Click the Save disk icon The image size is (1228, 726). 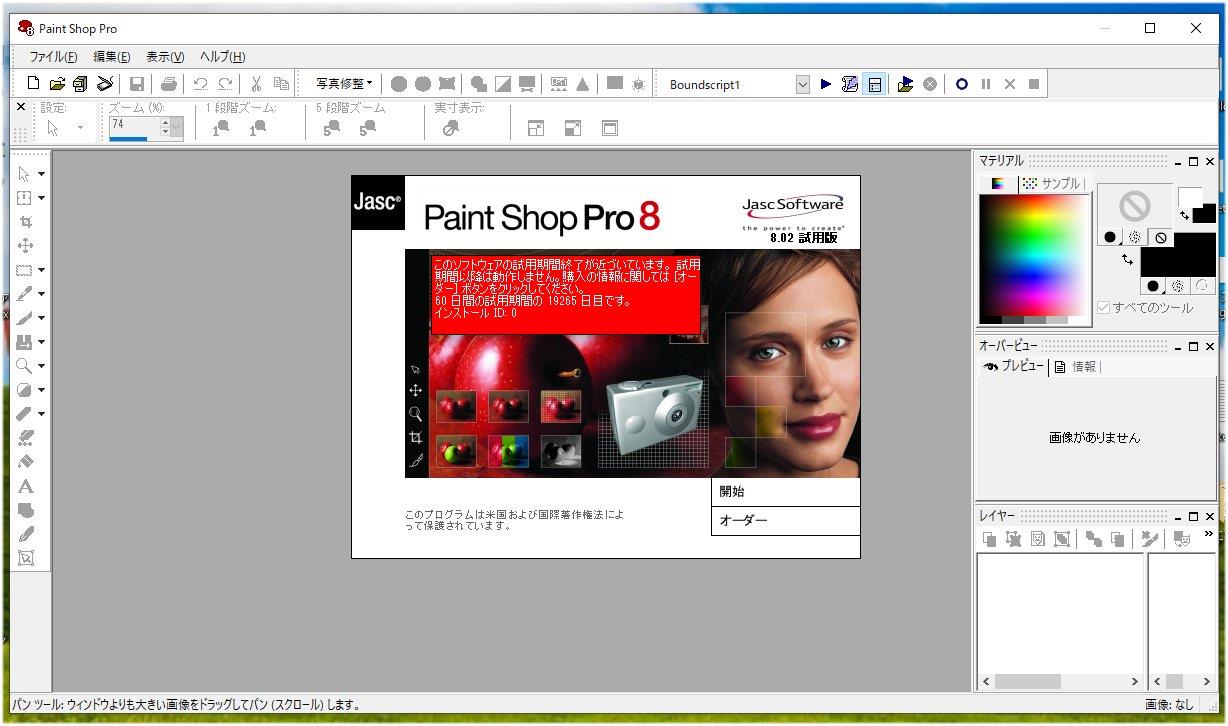click(x=137, y=84)
